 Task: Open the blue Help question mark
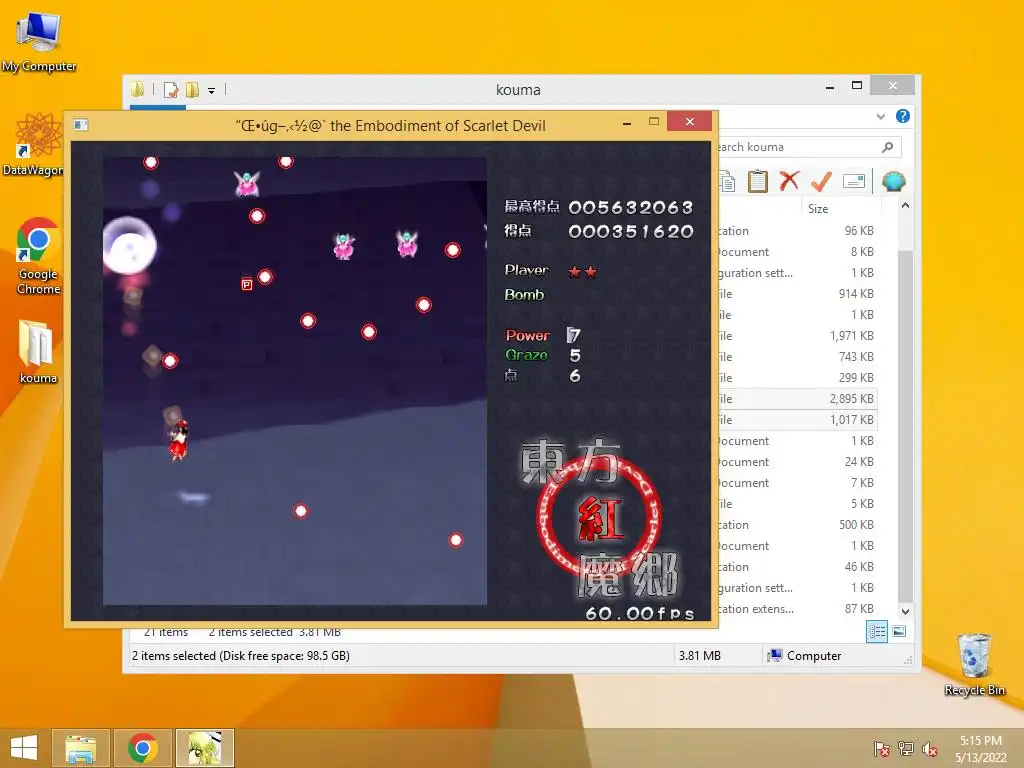point(903,116)
